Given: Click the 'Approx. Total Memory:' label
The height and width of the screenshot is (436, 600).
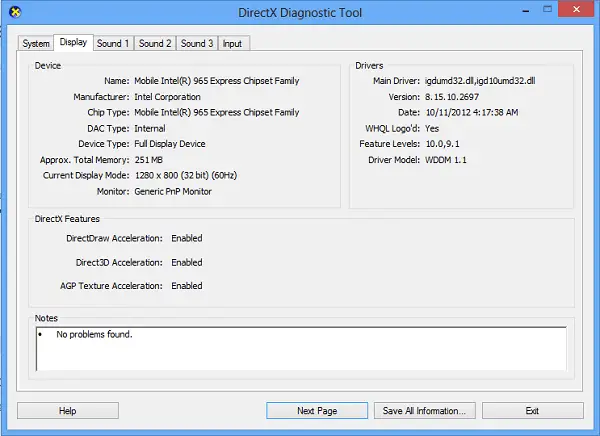Looking at the screenshot, I should [85, 160].
